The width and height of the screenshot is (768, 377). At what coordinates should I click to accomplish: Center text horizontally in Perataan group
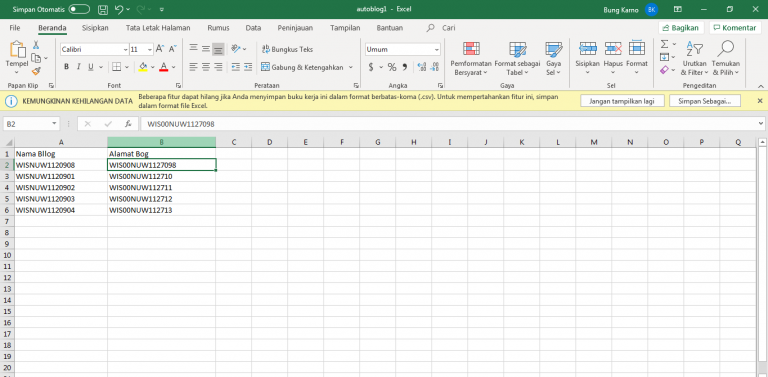point(206,67)
